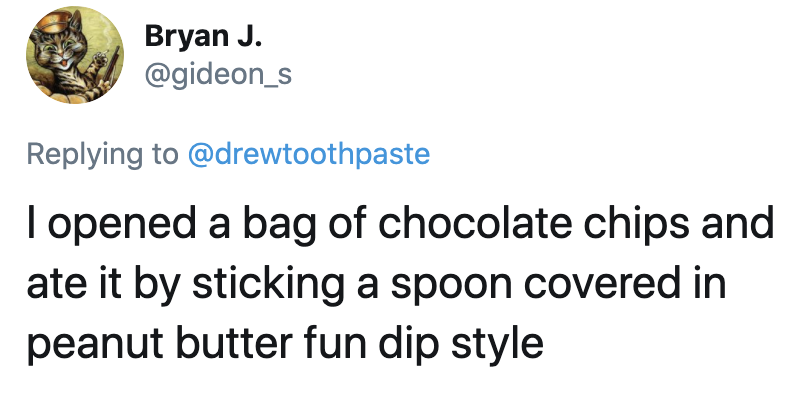Select the word "bag" in the tweet
Screen dimensions: 798x394
pos(278,225)
